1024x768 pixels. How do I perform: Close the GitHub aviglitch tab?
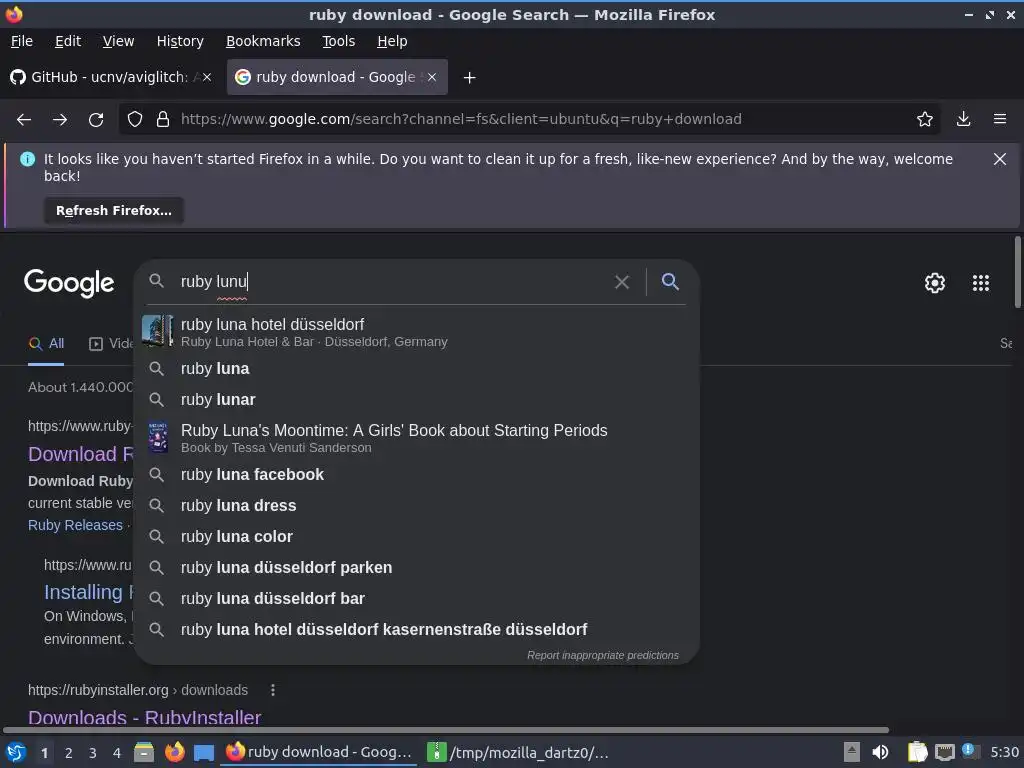click(207, 77)
